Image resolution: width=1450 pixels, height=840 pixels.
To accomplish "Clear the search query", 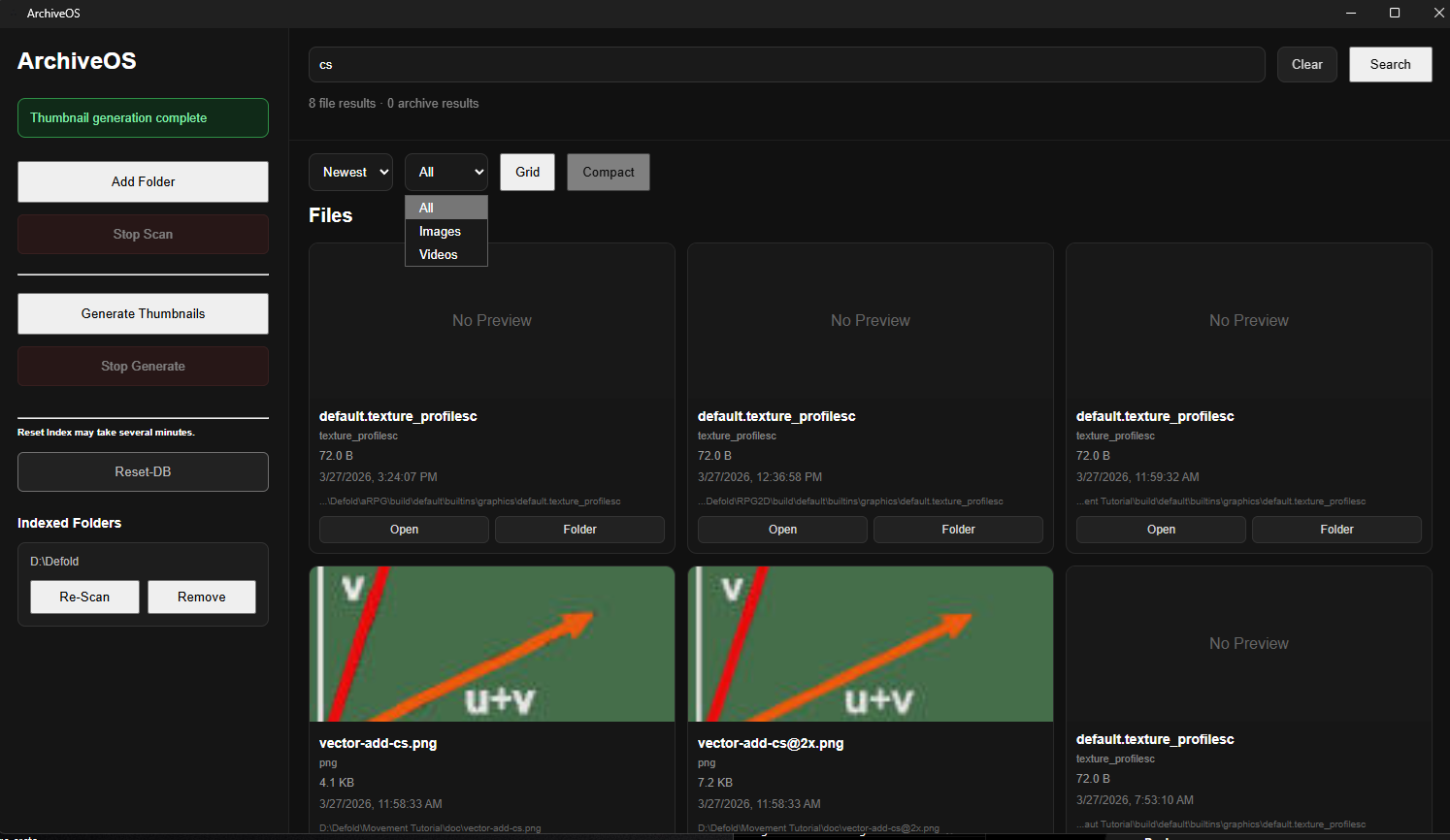I will pos(1307,64).
